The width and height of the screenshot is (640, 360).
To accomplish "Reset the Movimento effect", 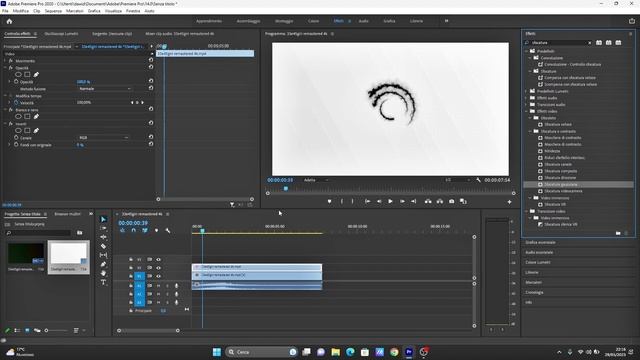I will tap(151, 60).
